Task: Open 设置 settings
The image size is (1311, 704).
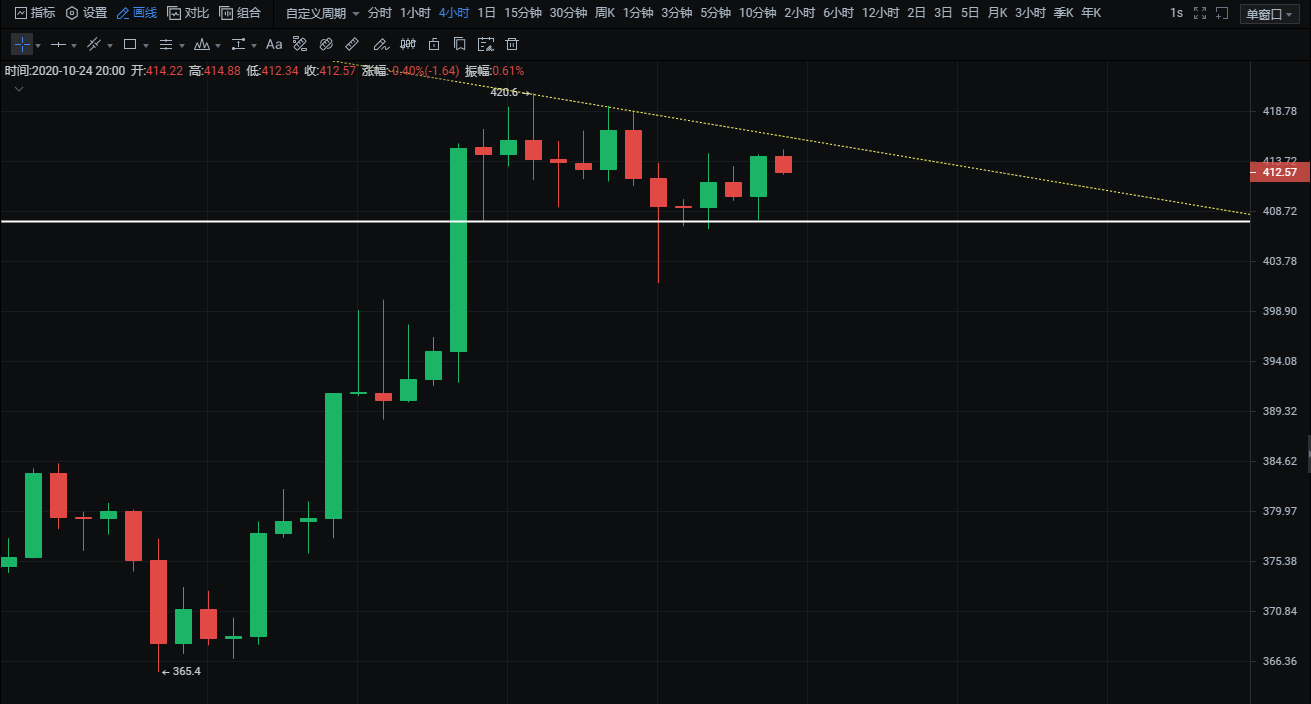Action: [86, 14]
